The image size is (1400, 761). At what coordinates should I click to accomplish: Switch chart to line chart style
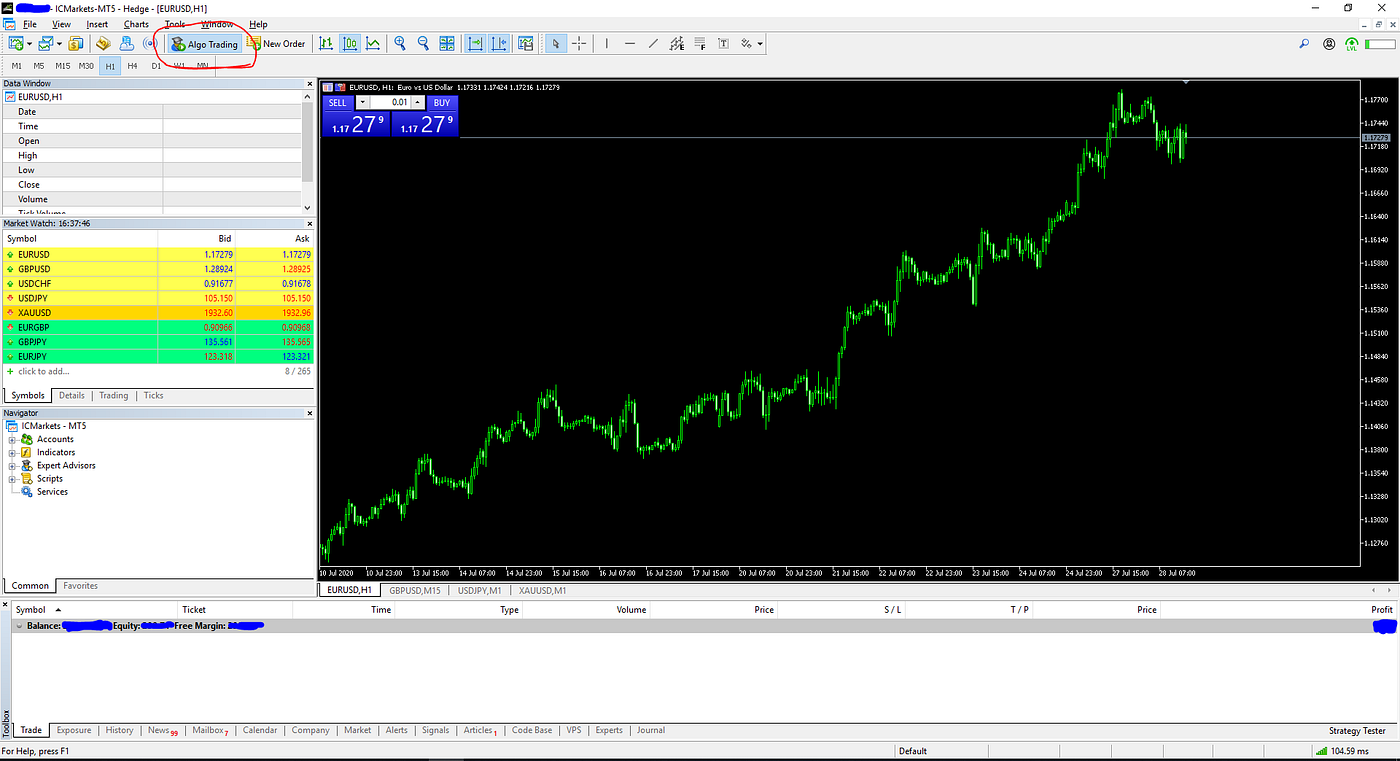pos(375,43)
